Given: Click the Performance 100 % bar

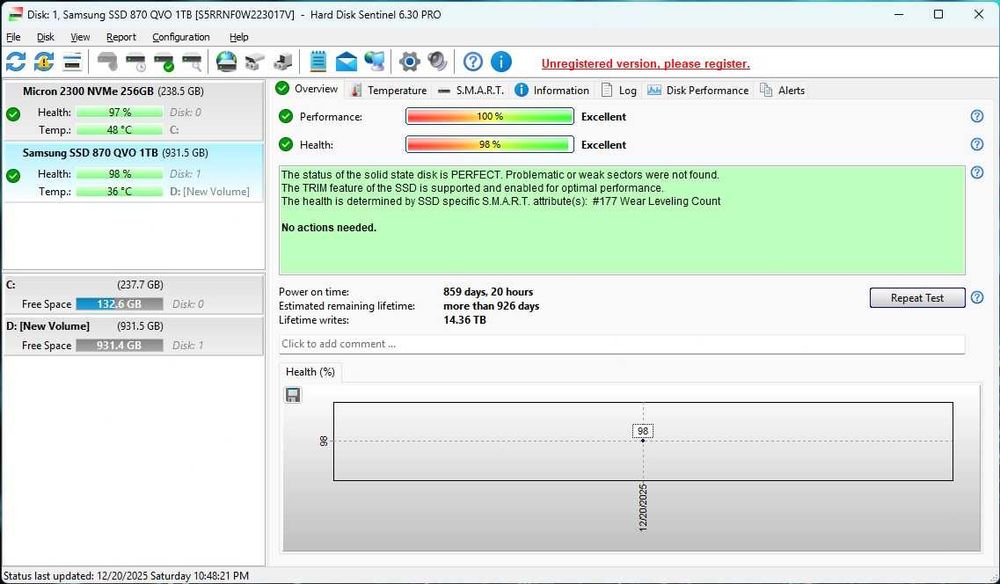Looking at the screenshot, I should [490, 116].
